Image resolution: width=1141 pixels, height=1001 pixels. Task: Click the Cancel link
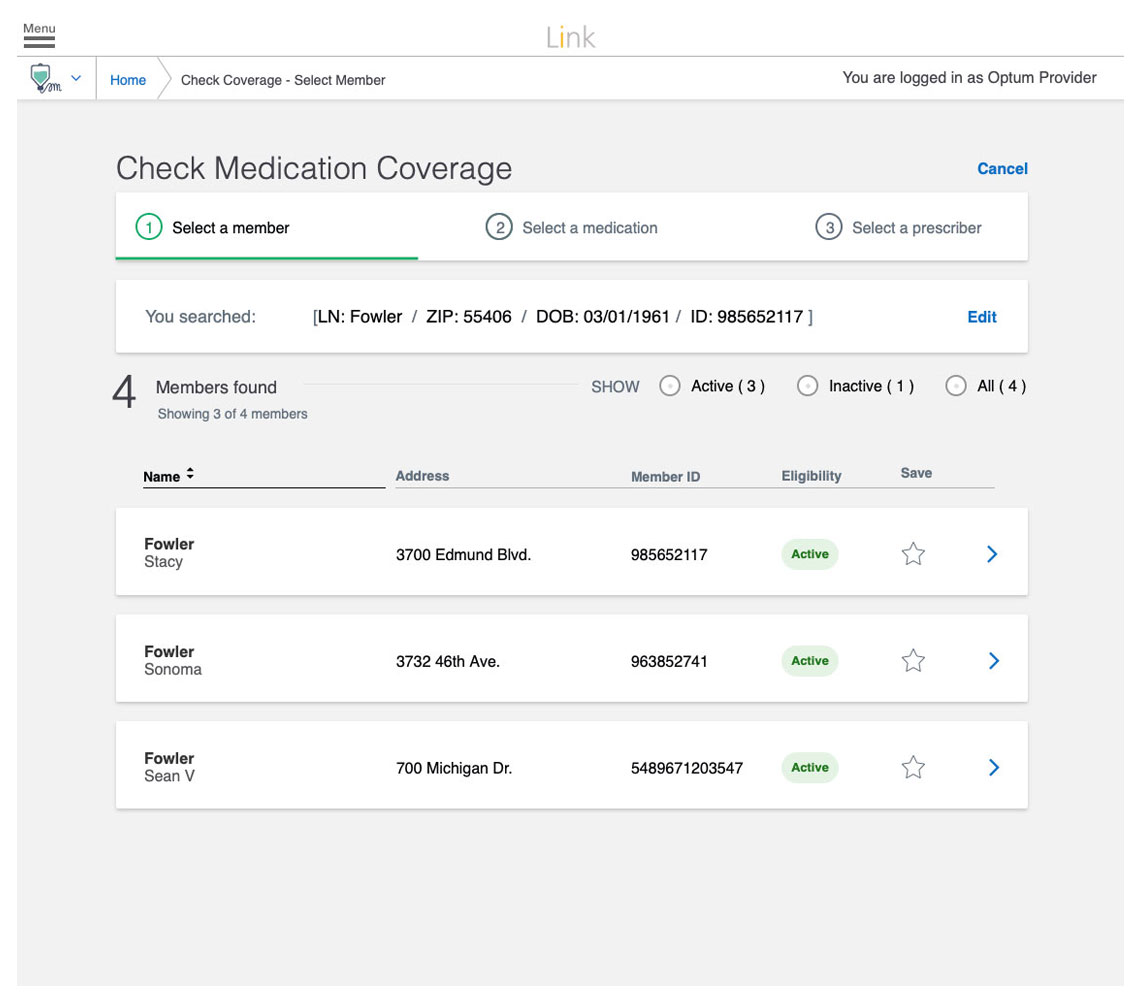[1002, 169]
